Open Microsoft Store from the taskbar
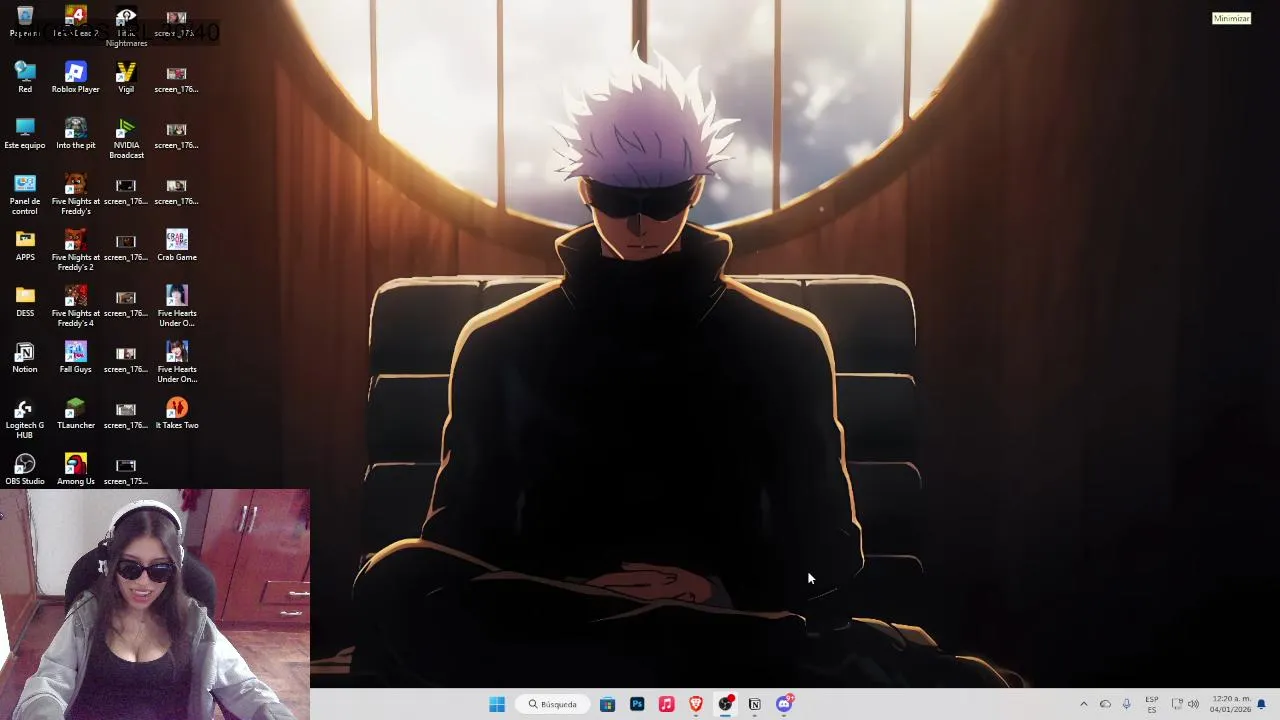1280x720 pixels. [607, 704]
